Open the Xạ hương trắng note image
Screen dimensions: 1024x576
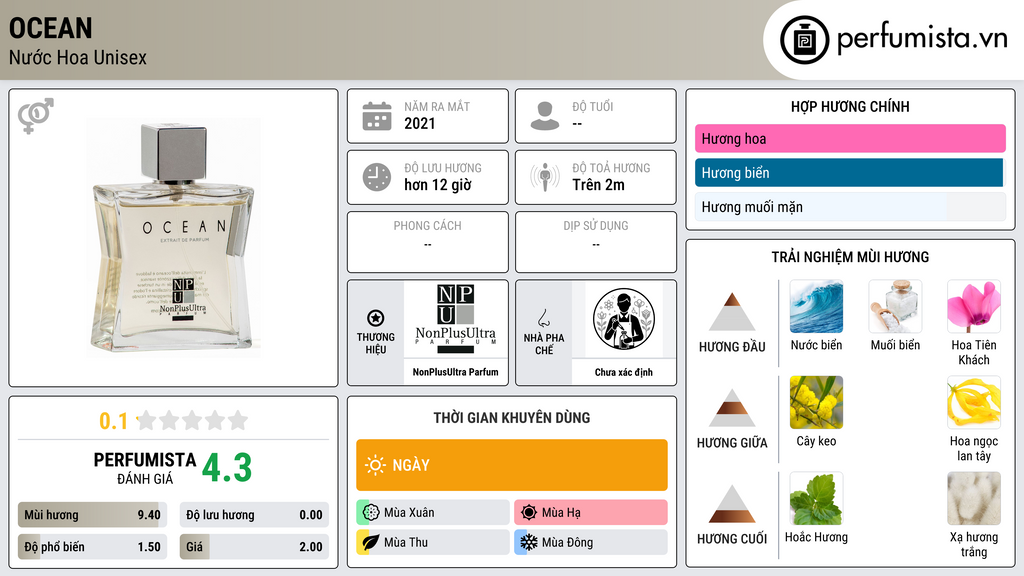pyautogui.click(x=974, y=498)
